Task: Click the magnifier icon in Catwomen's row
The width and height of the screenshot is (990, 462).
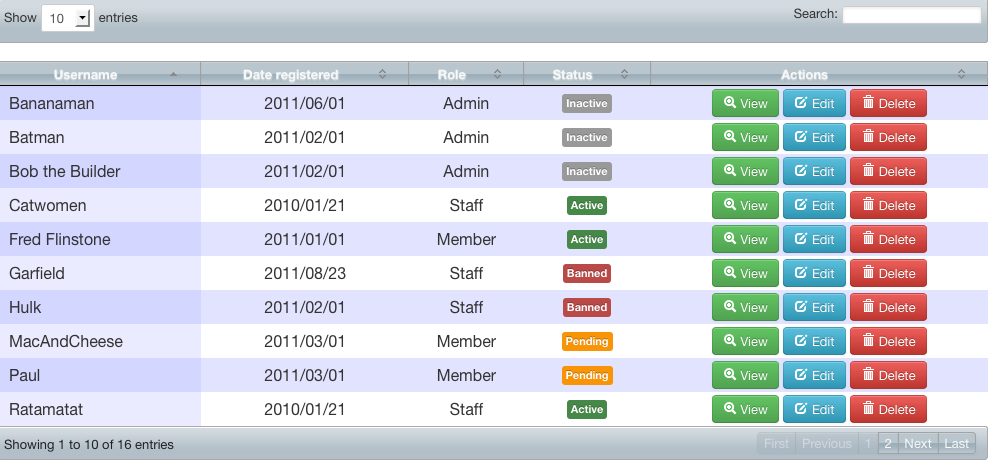Action: (730, 205)
